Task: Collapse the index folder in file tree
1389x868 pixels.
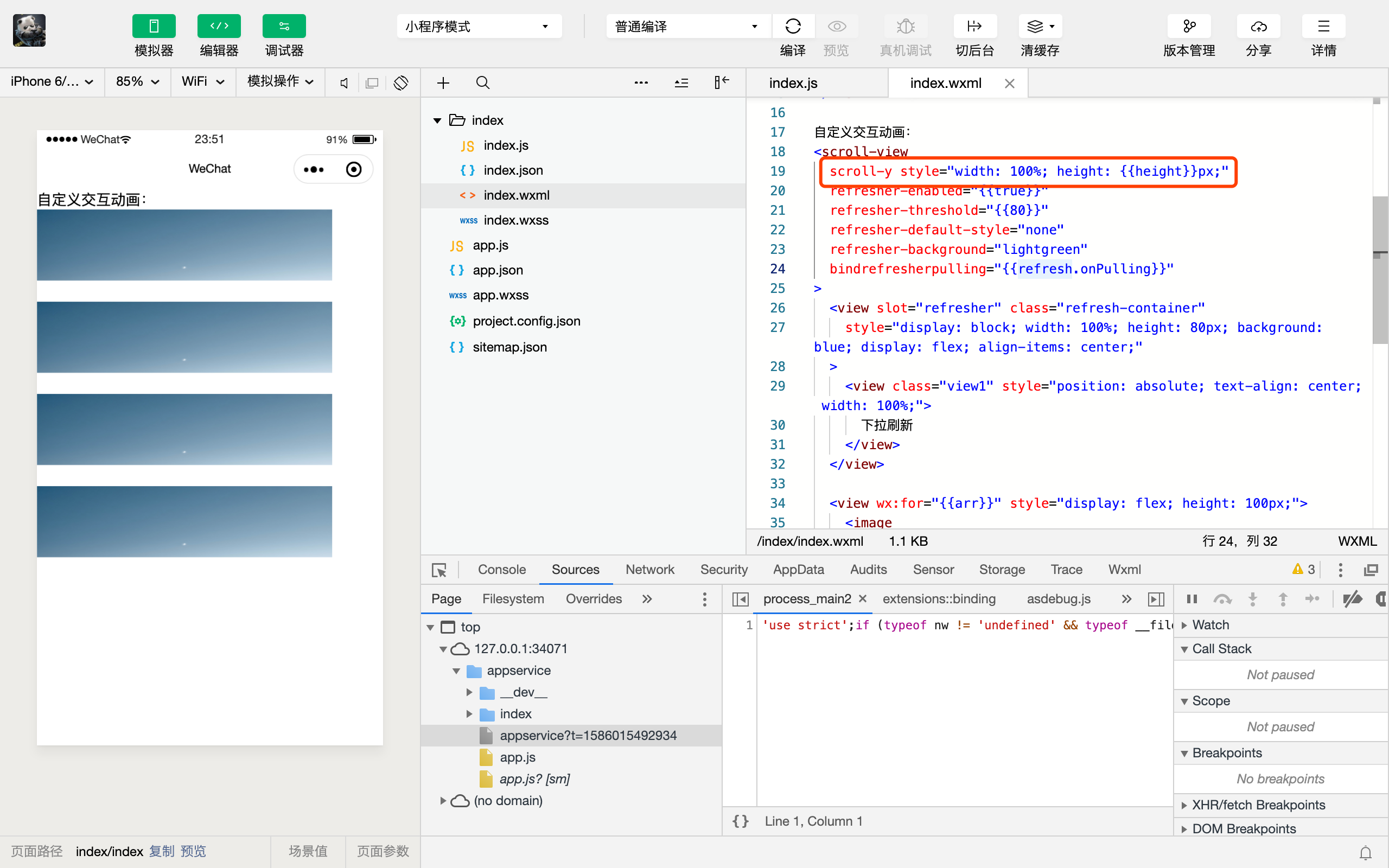Action: click(x=437, y=120)
